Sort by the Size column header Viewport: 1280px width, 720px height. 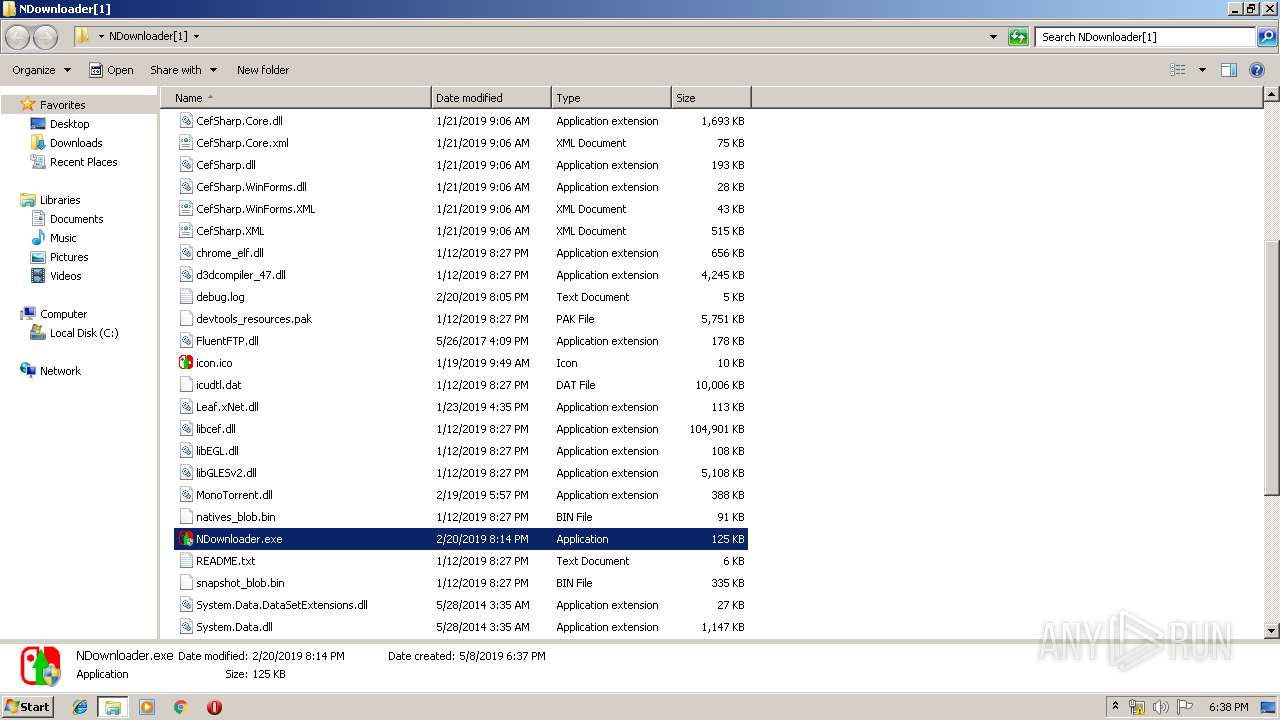(x=711, y=98)
